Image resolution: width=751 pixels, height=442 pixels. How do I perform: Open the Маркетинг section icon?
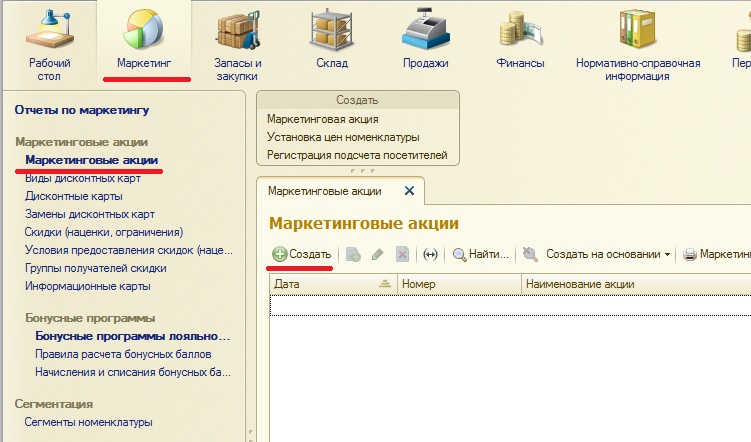click(144, 32)
